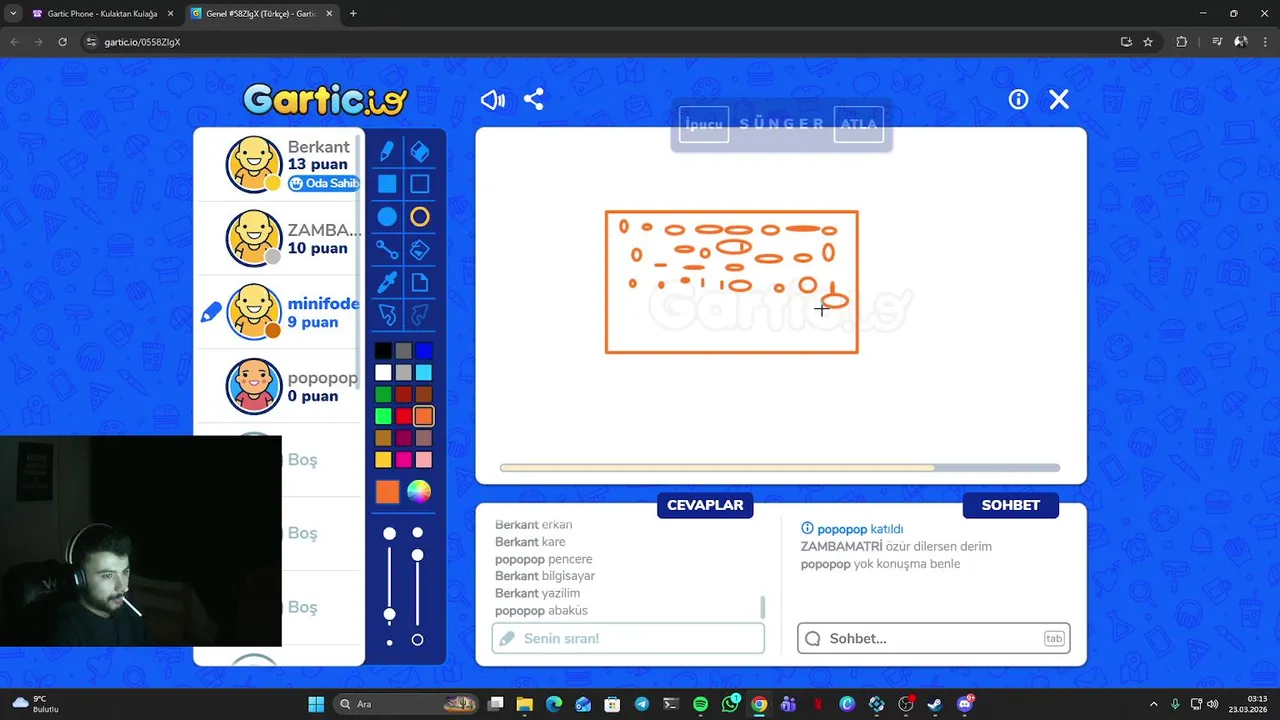
Task: Open a new browser tab
Action: coord(353,14)
